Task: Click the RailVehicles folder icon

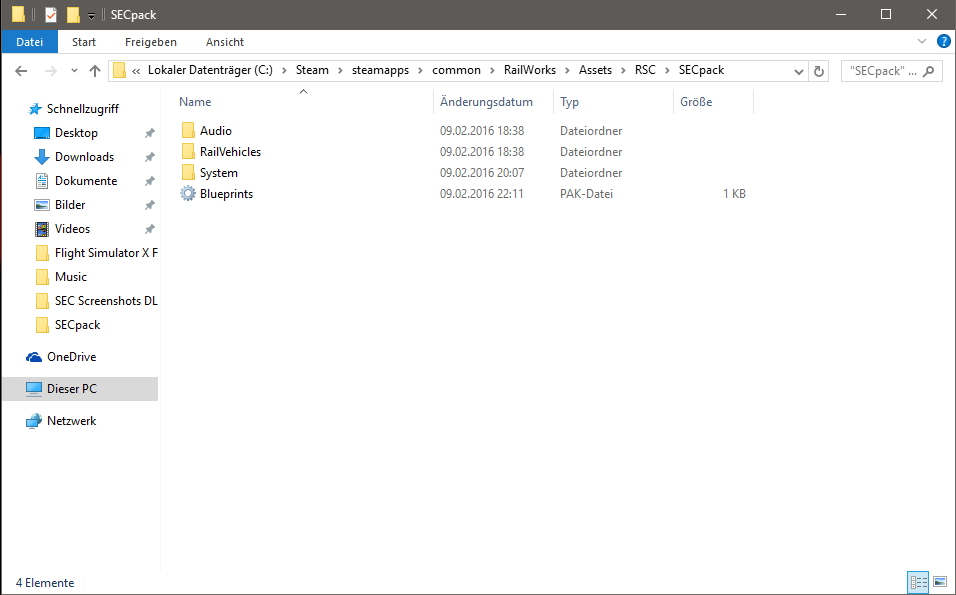Action: (x=188, y=152)
